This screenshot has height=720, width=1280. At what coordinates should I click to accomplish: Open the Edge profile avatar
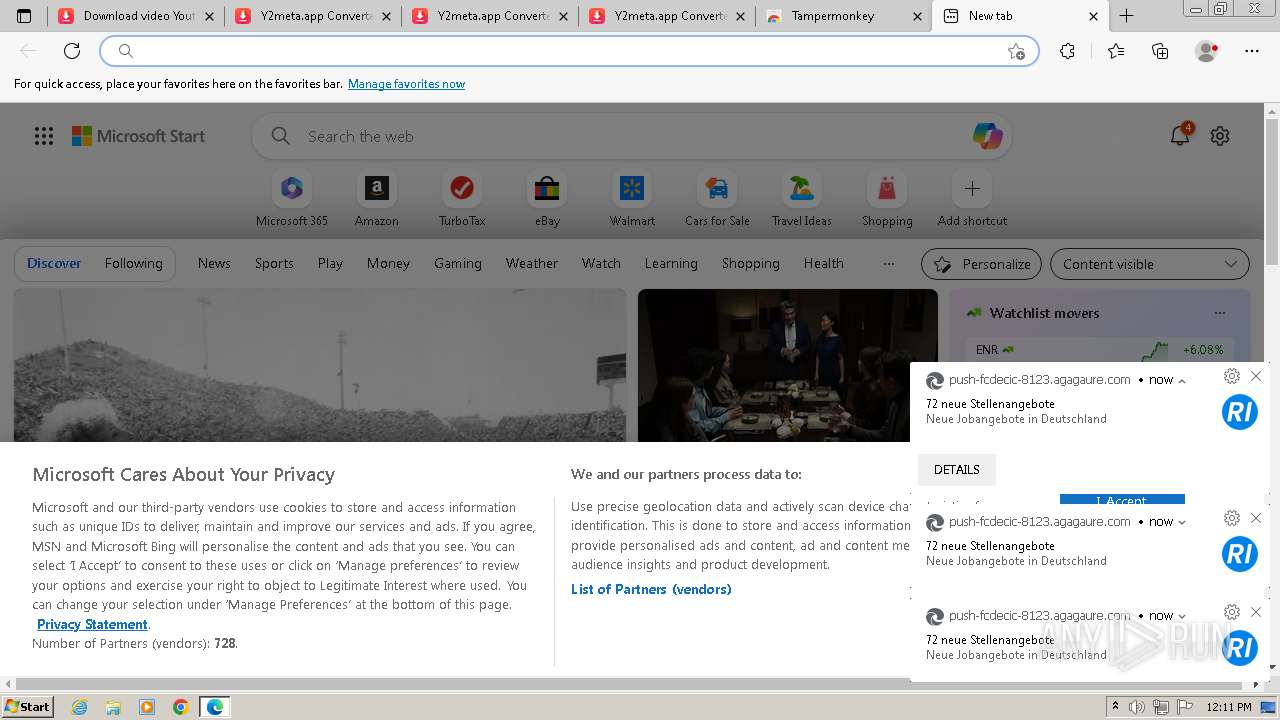point(1206,51)
